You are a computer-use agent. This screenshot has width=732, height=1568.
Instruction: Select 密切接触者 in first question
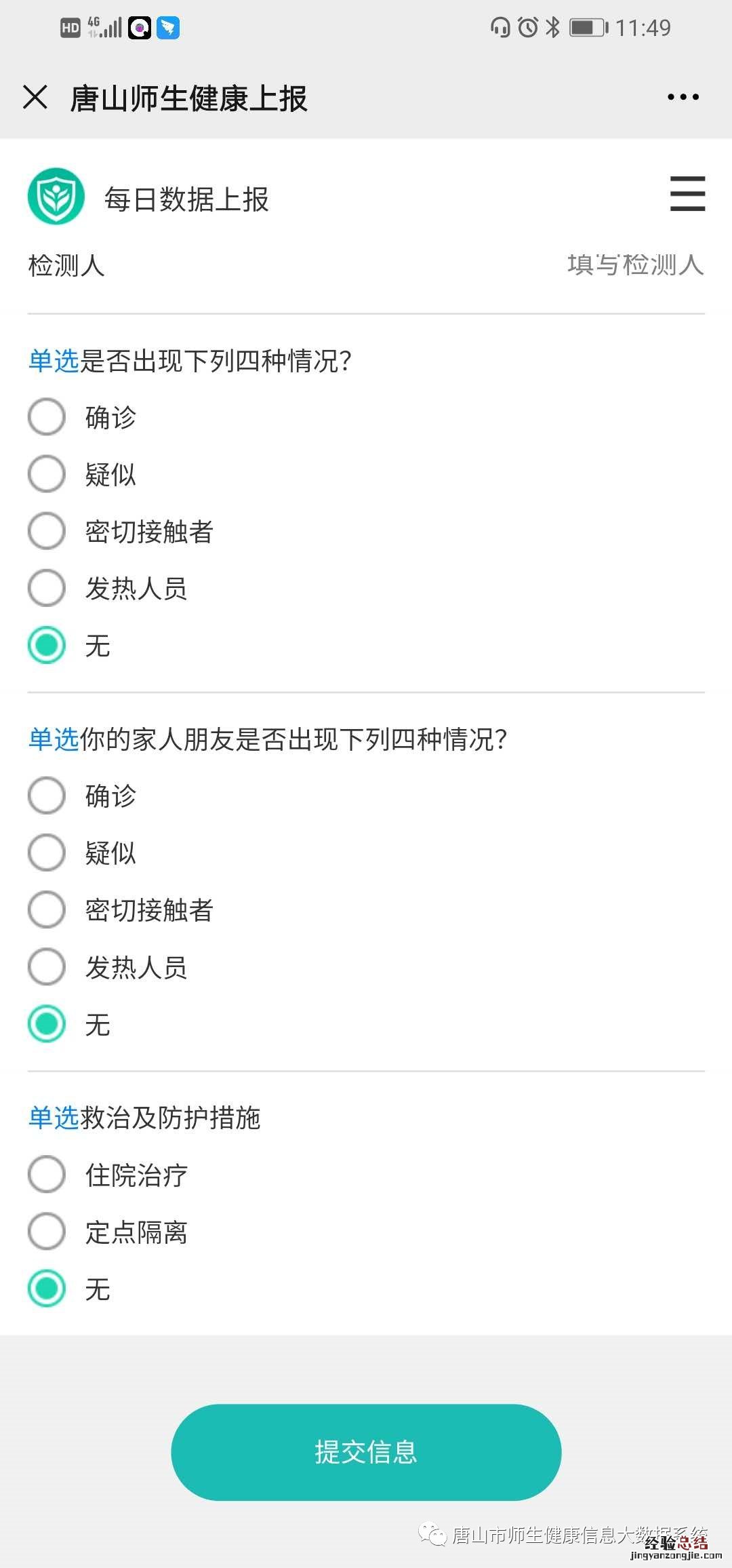click(47, 531)
